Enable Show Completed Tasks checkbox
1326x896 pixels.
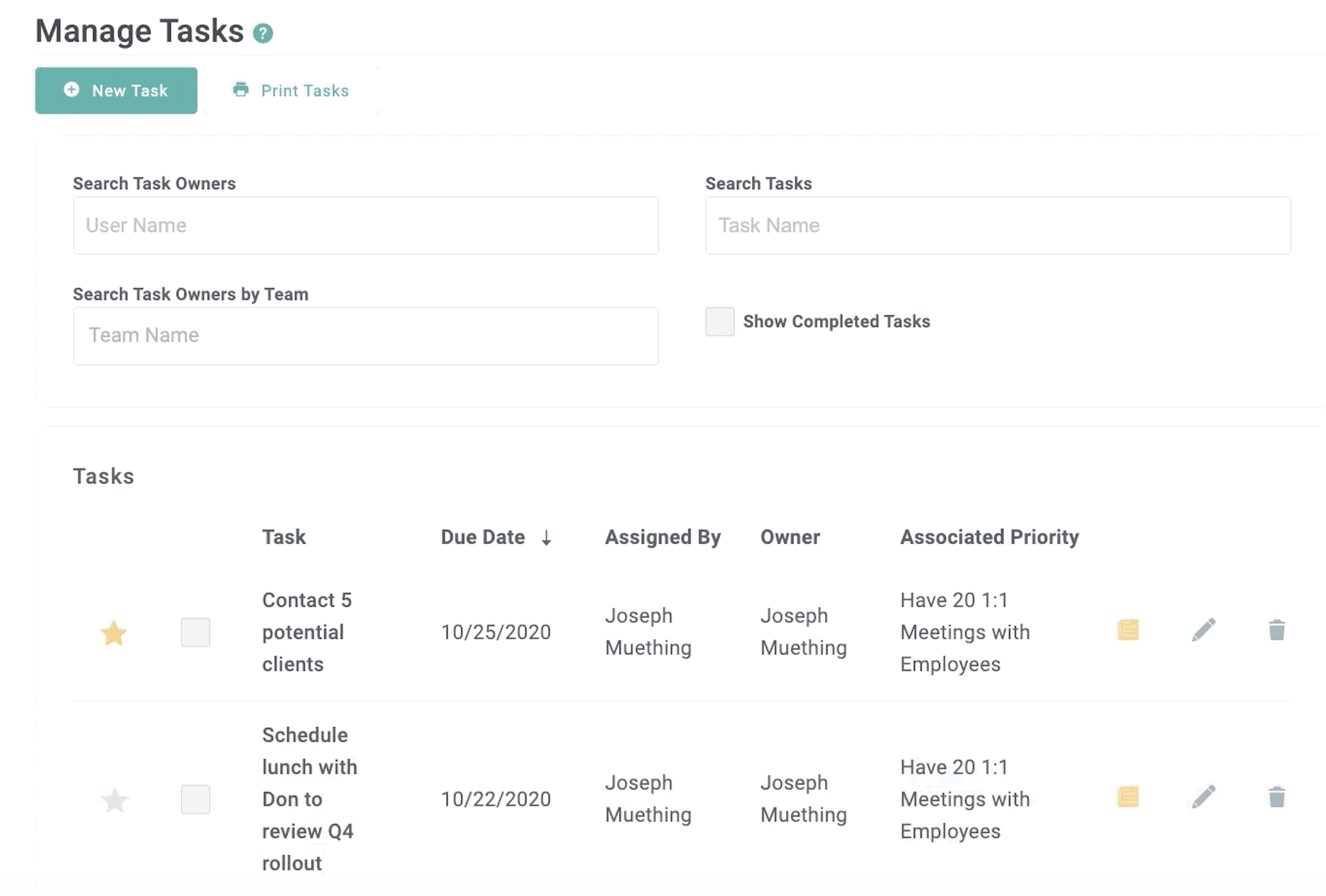(720, 321)
